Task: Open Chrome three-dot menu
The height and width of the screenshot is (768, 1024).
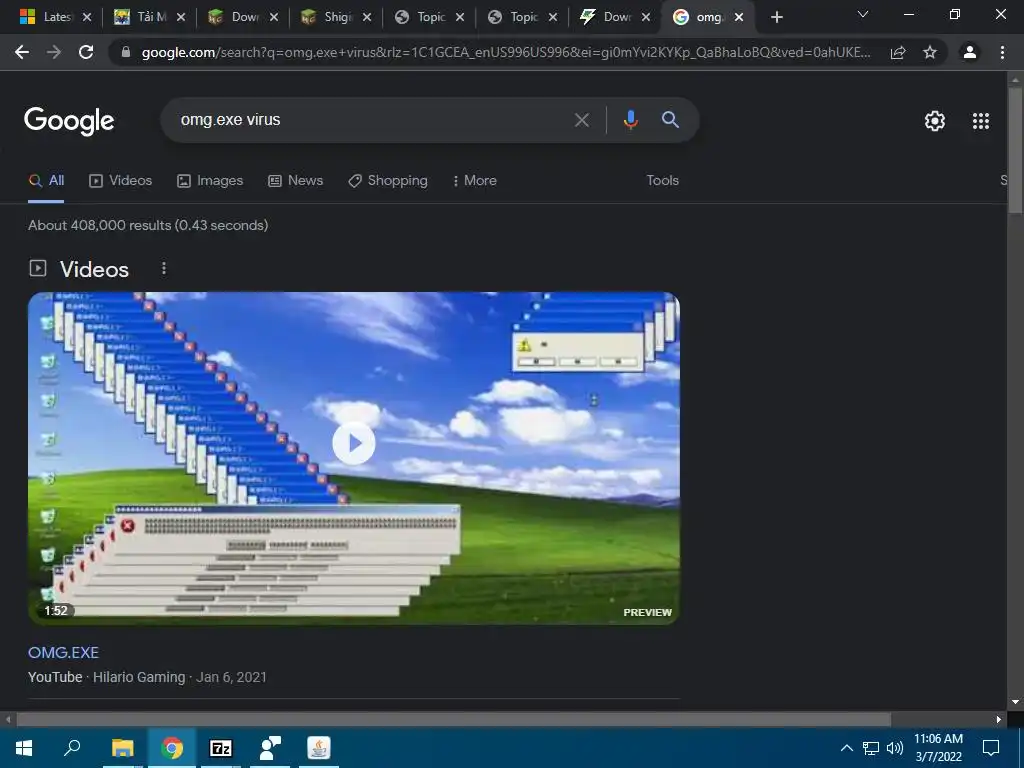Action: (1002, 52)
